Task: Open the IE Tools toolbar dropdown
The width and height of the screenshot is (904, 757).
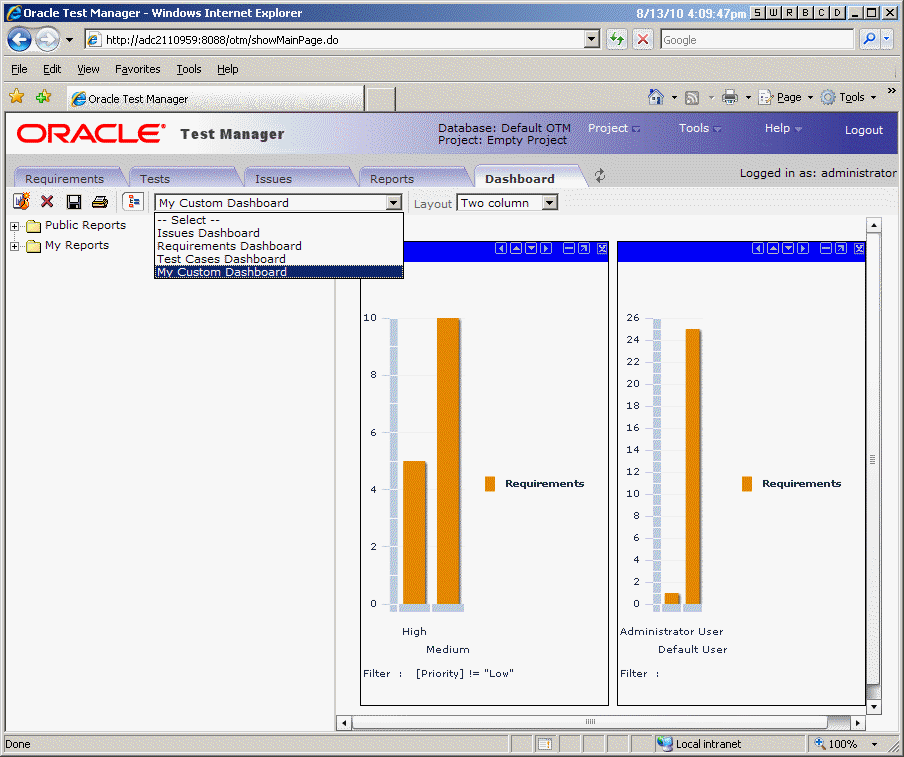Action: (x=849, y=97)
